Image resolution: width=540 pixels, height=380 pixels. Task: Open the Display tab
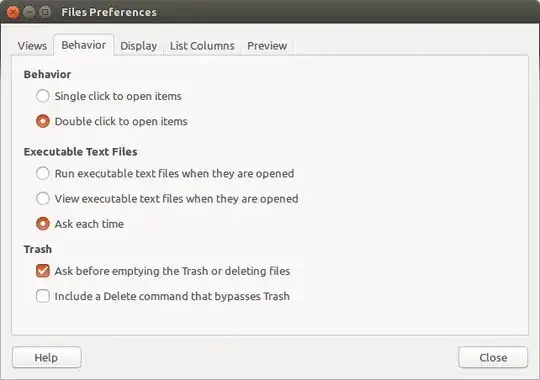(x=138, y=46)
